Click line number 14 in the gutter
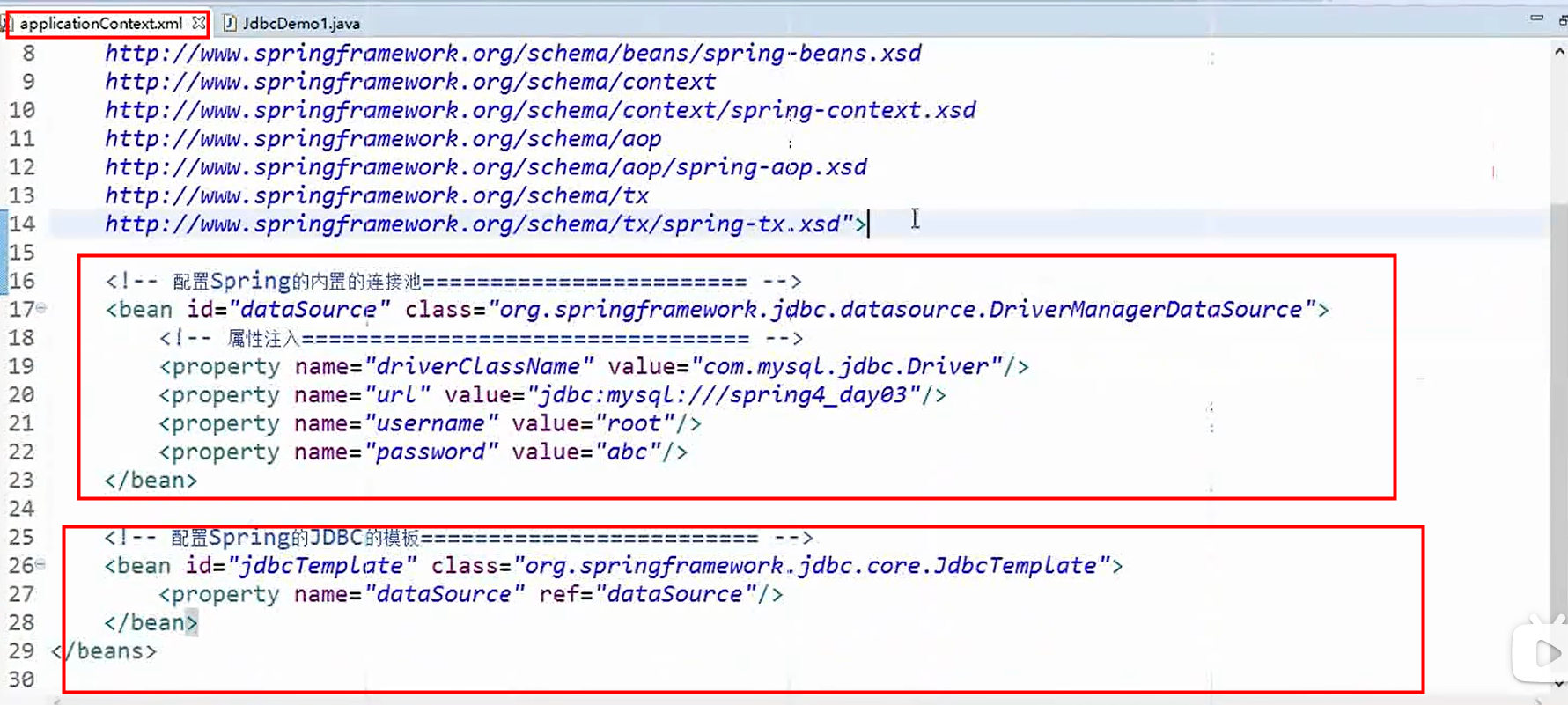 pos(22,224)
